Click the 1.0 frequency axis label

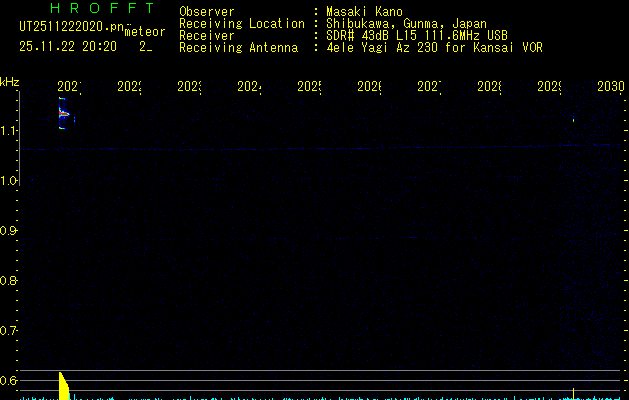[x=10, y=181]
